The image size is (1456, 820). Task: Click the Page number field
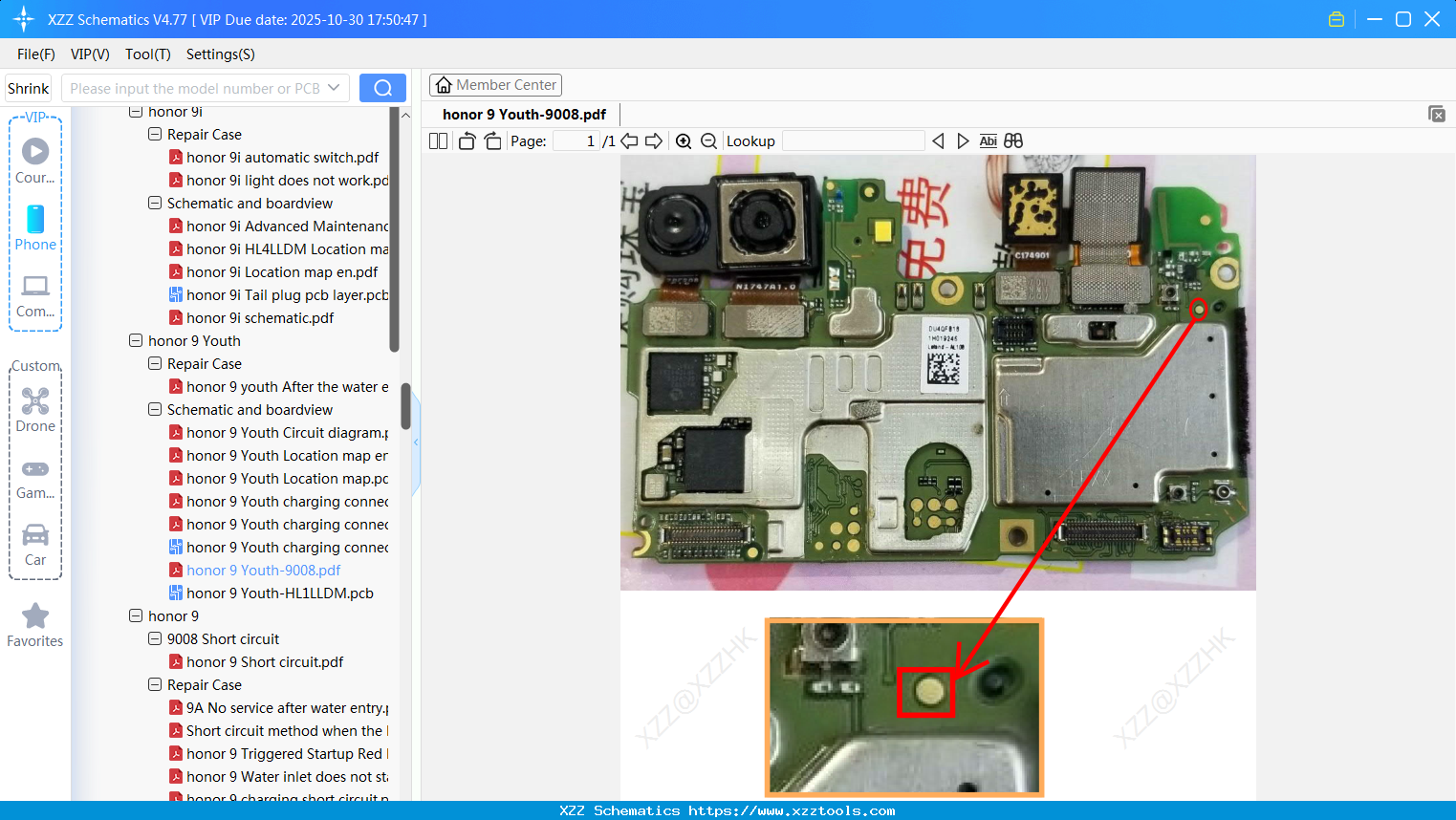pos(576,141)
